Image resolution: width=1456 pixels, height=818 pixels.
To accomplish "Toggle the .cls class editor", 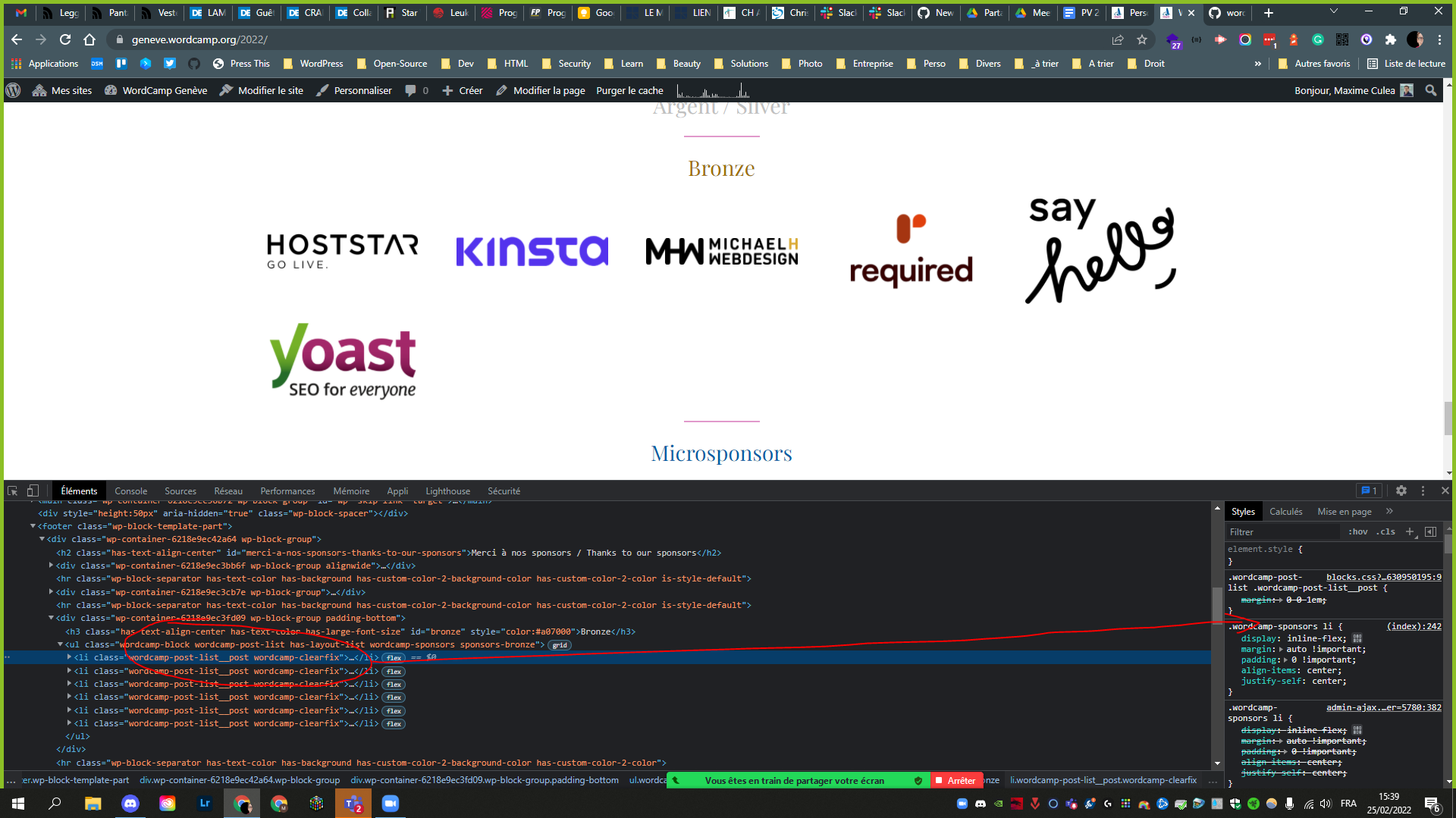I will 1386,531.
